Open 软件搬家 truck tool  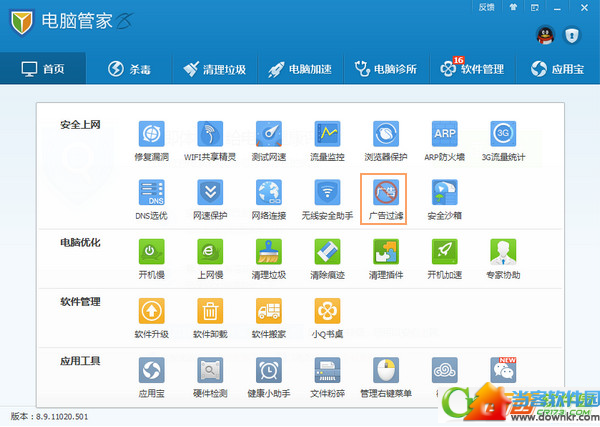[269, 318]
